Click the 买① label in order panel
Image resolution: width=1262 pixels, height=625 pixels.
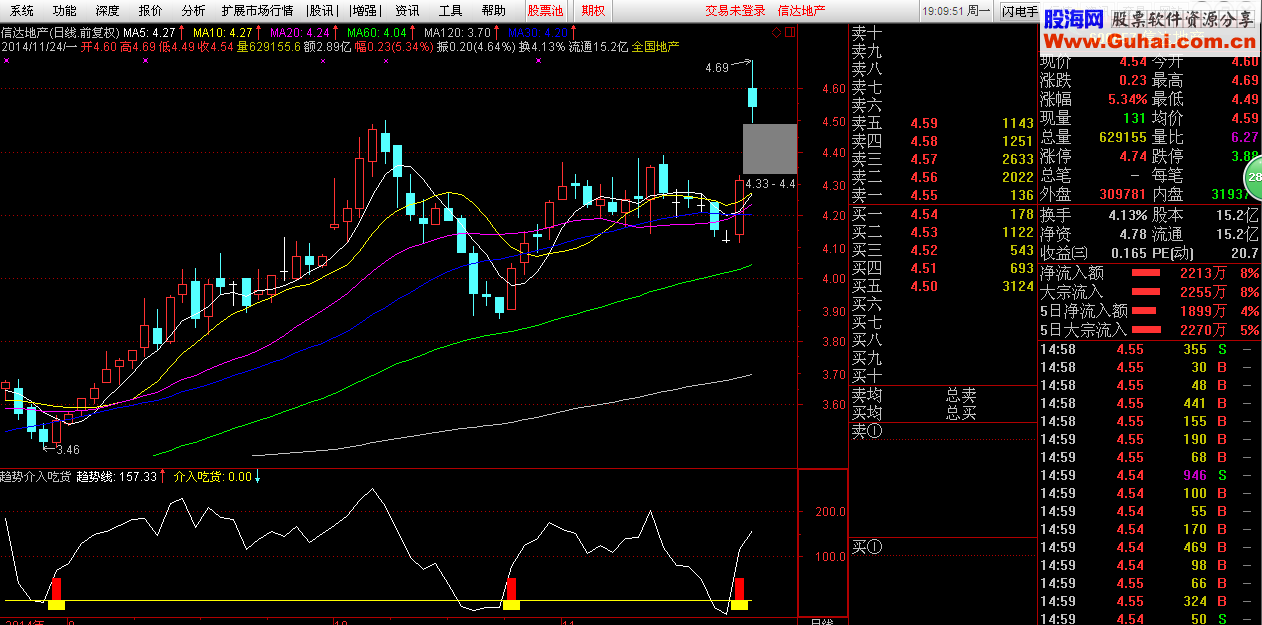867,547
